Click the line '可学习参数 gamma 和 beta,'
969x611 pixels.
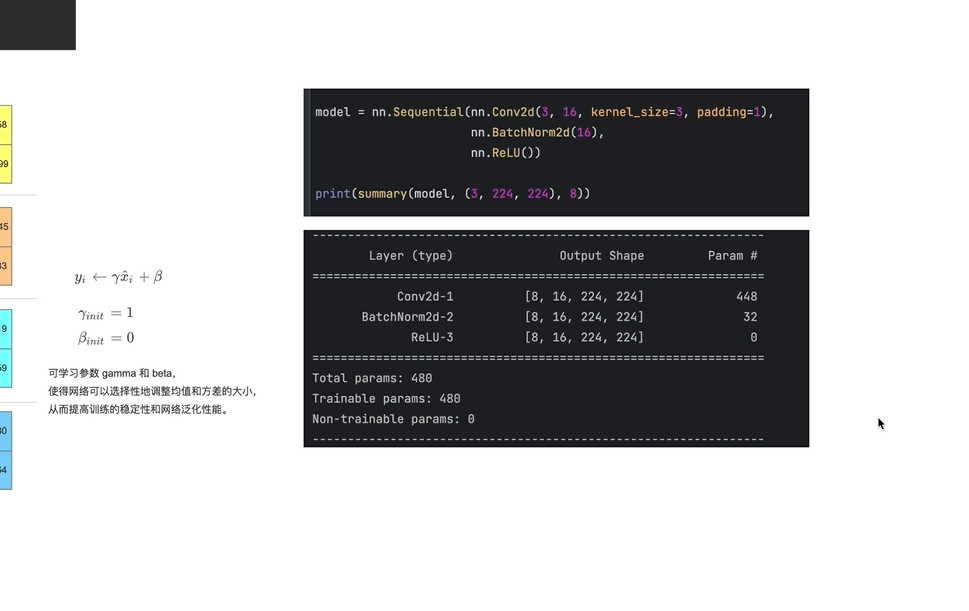(x=112, y=373)
